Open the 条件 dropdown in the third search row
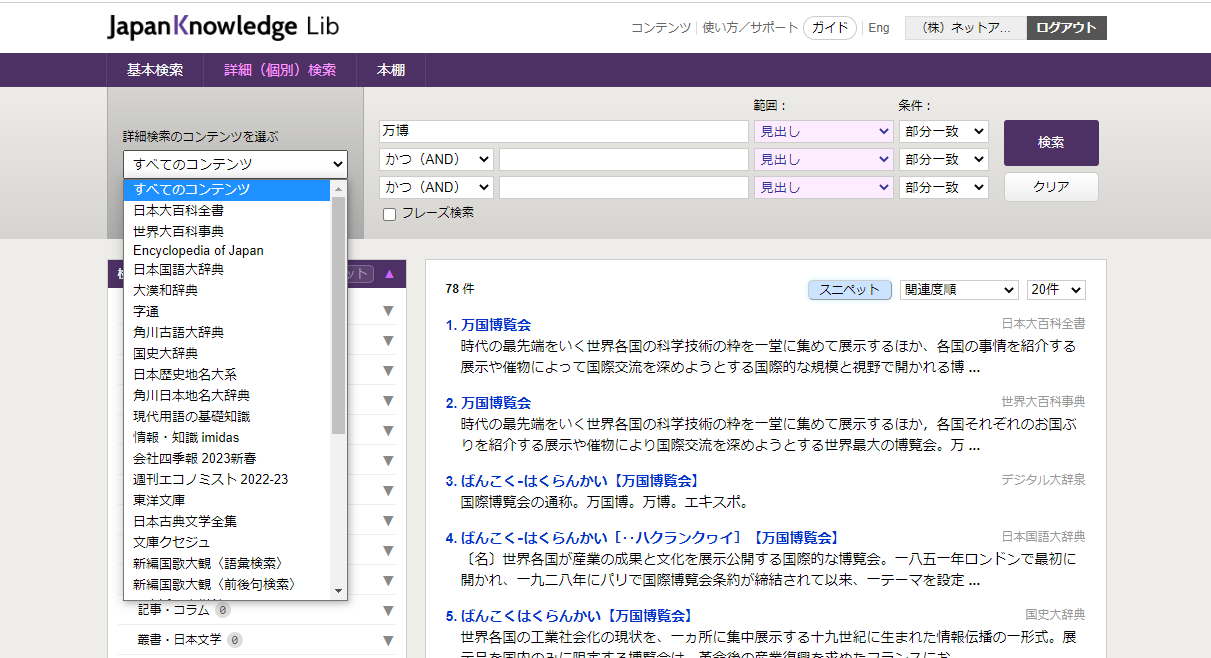Screen dimensions: 1211x658 click(x=944, y=187)
